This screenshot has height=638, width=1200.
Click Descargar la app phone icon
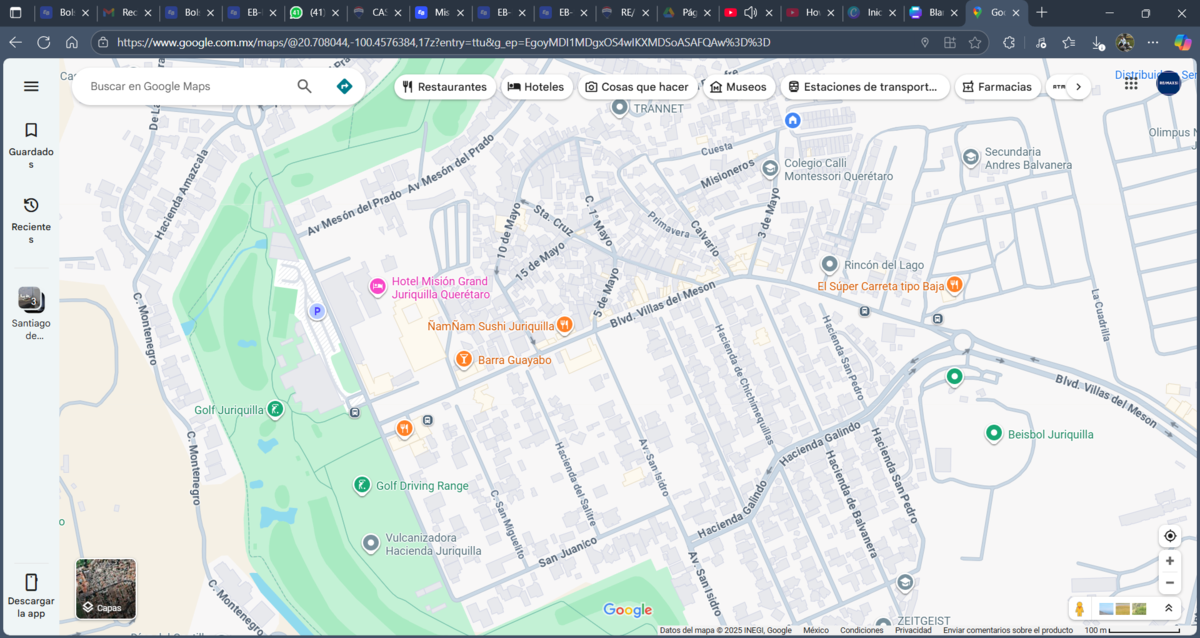pos(31,582)
